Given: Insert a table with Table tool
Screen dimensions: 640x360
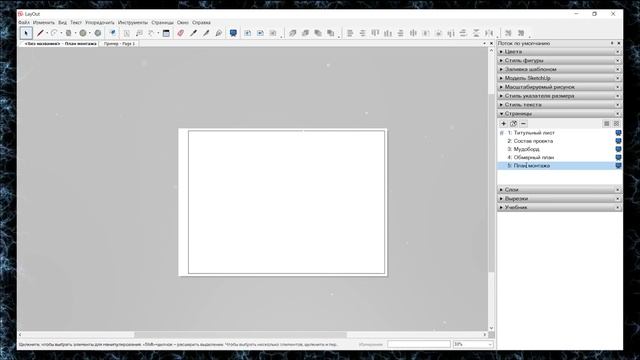Looking at the screenshot, I should click(x=166, y=33).
